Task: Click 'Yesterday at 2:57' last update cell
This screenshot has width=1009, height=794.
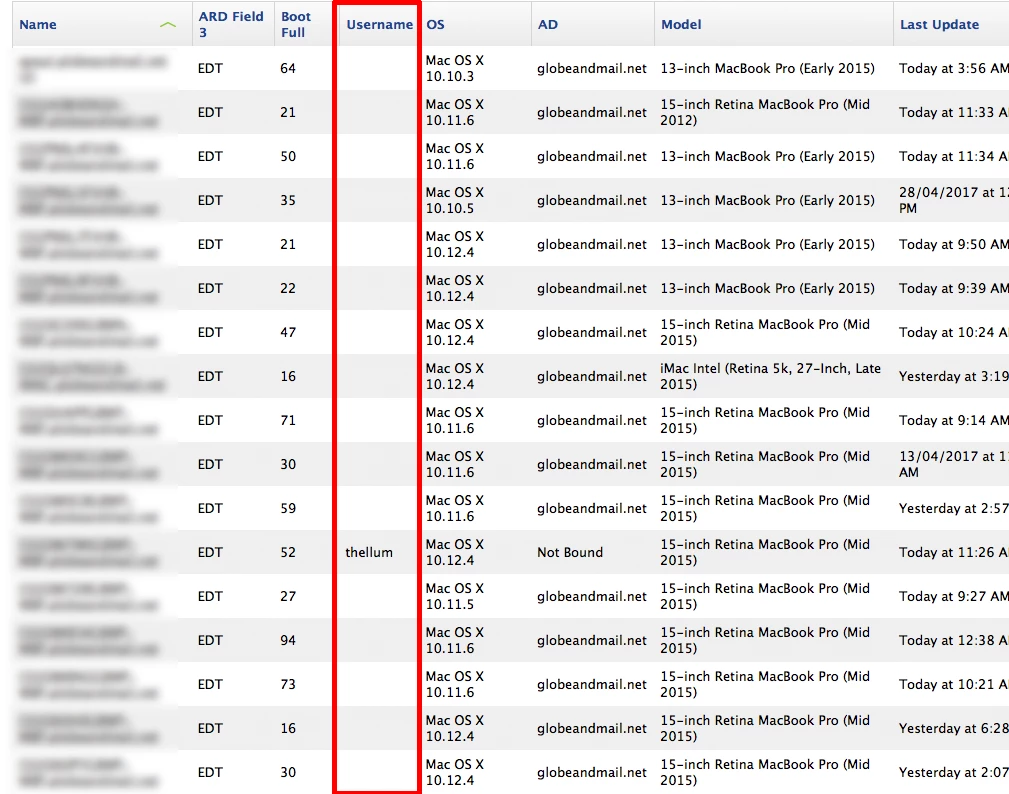Action: point(954,508)
